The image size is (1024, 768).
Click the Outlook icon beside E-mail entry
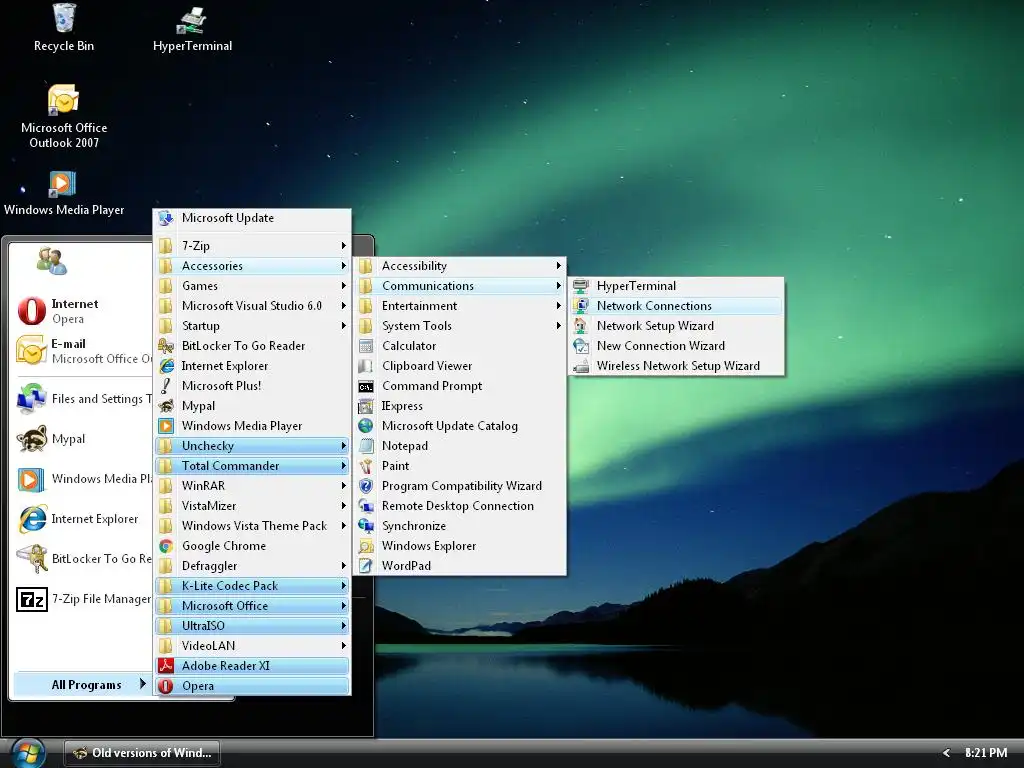pyautogui.click(x=31, y=351)
